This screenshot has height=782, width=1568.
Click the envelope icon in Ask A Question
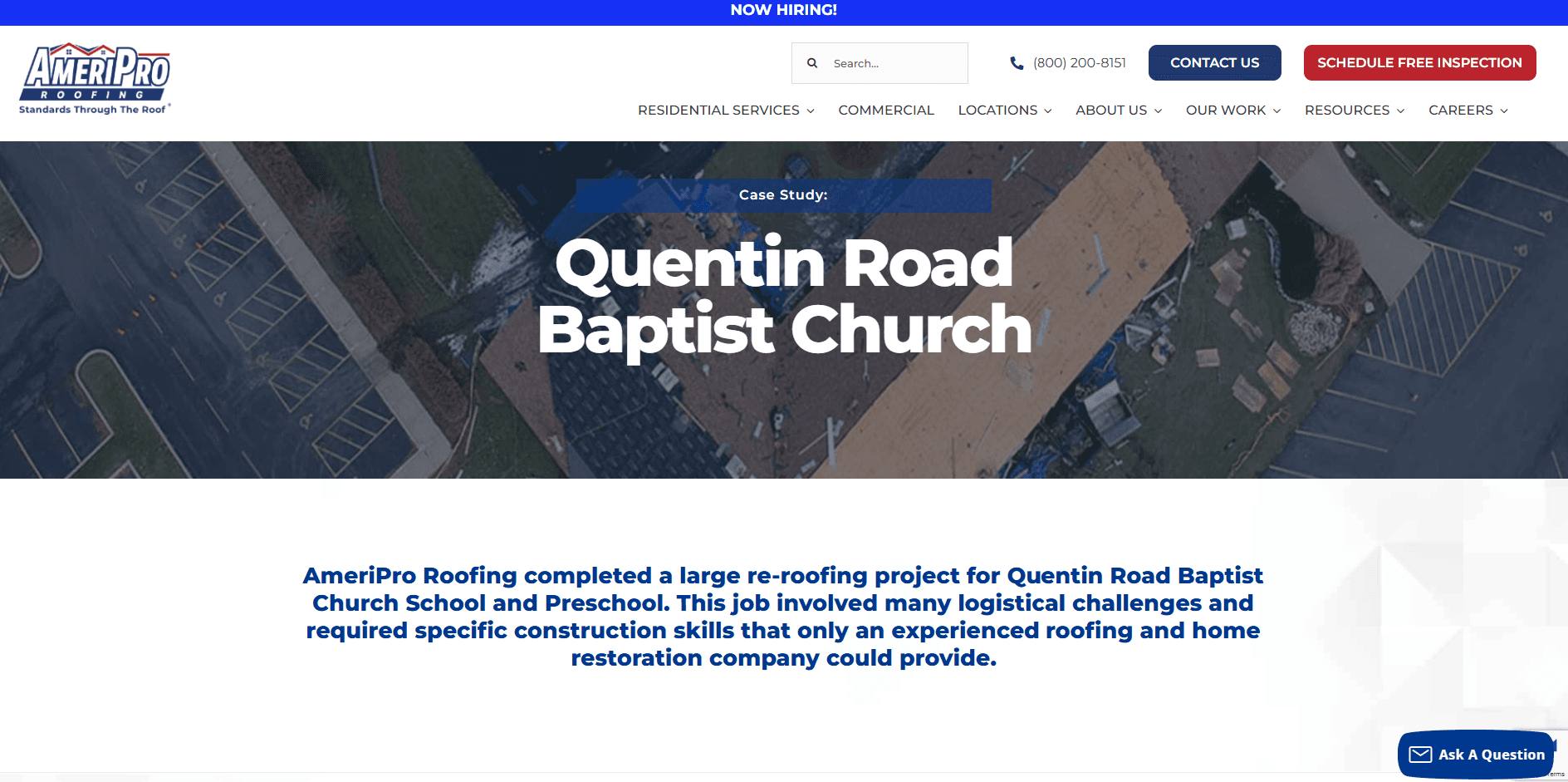(x=1420, y=755)
